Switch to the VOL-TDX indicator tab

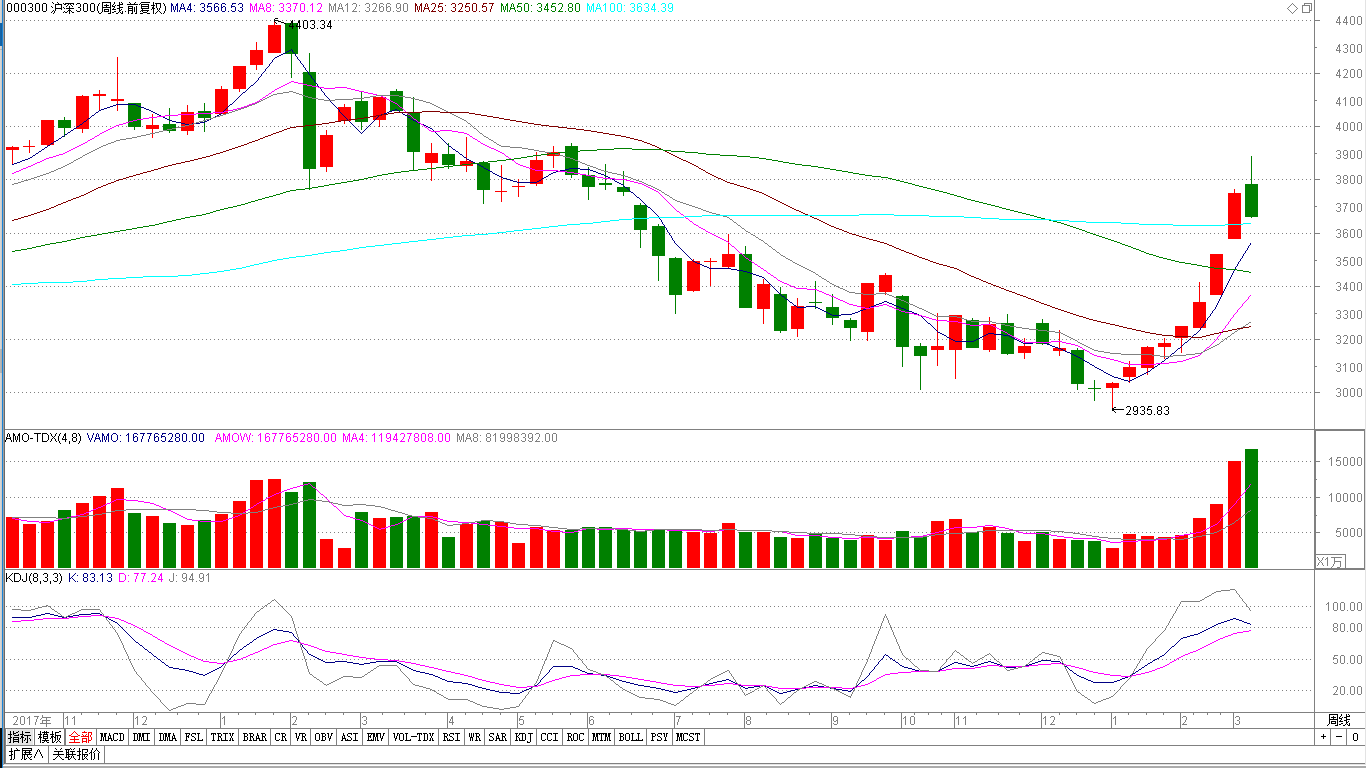click(413, 737)
